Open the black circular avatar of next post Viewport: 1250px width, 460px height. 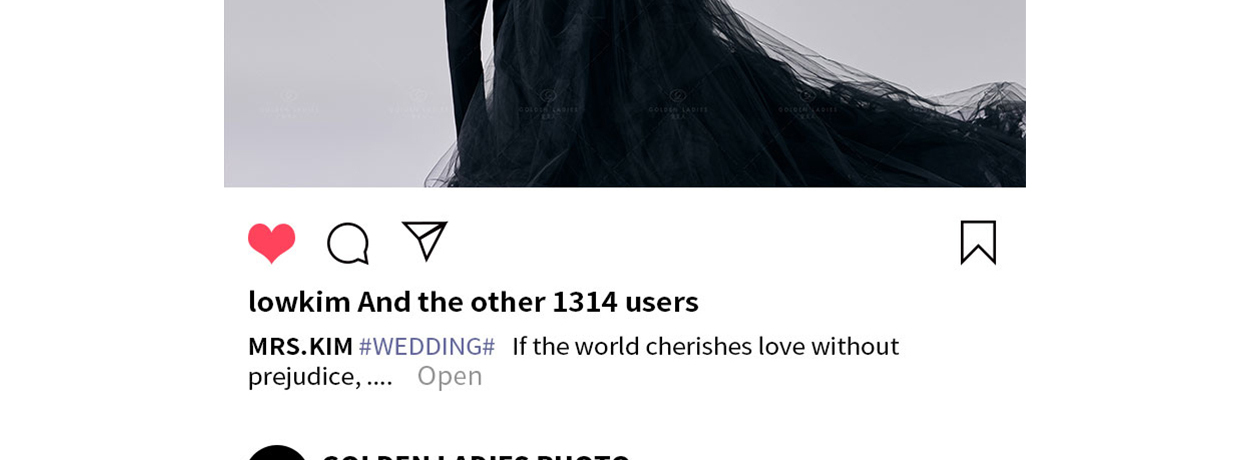click(x=277, y=453)
